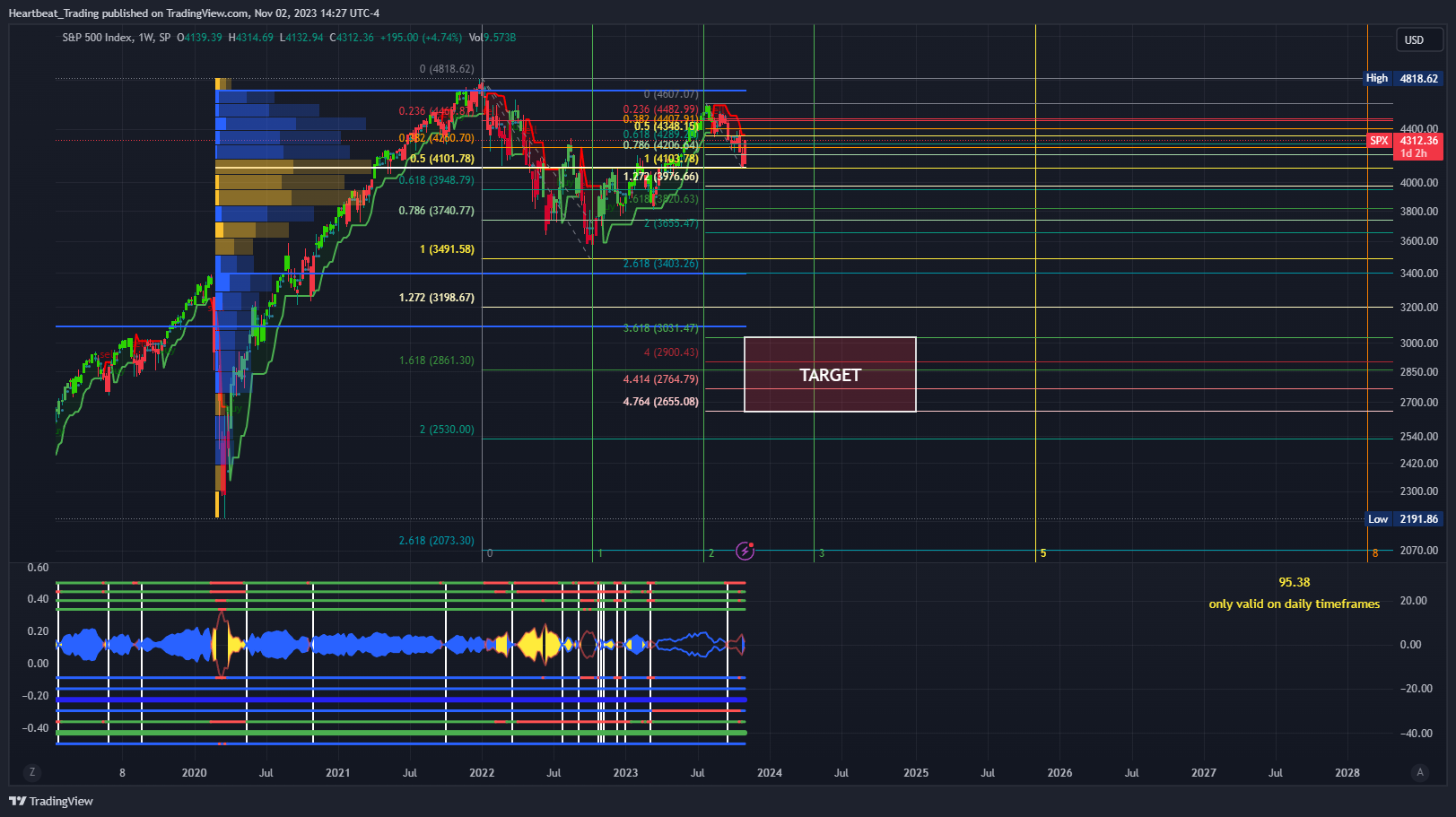Toggle the A auto-scale icon
This screenshot has height=817, width=1456.
[x=1419, y=772]
